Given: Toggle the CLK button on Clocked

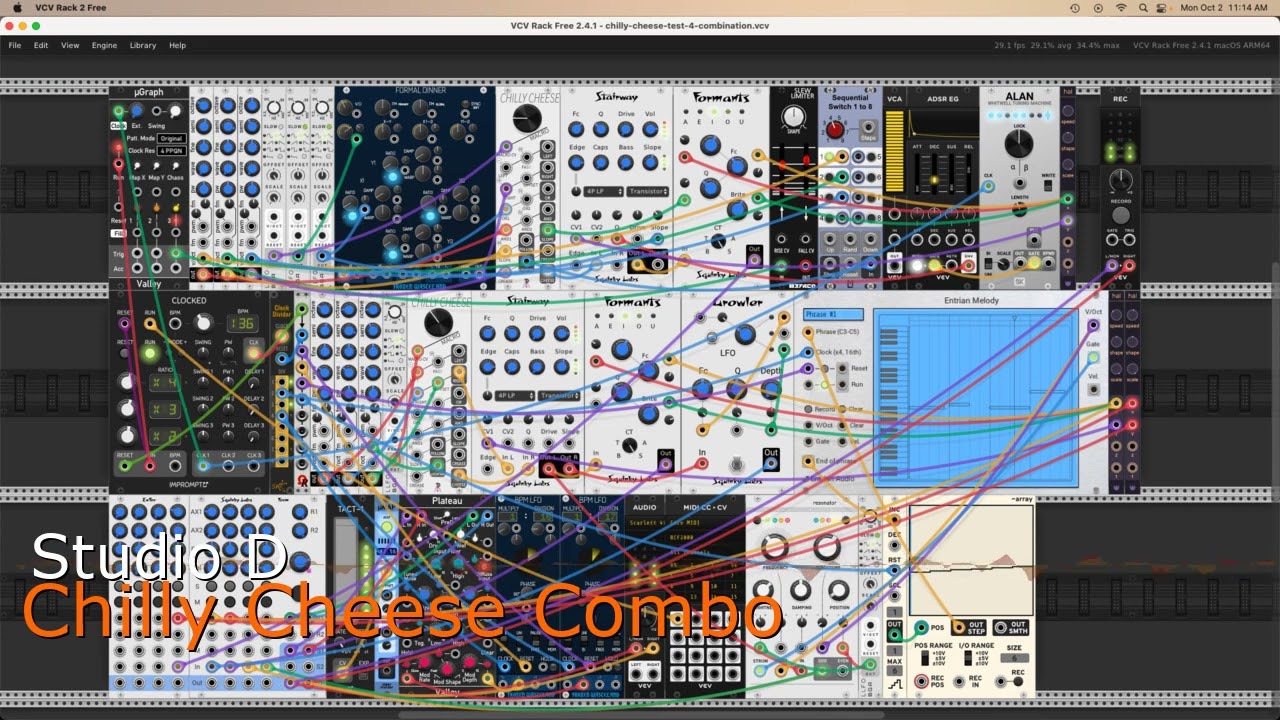Looking at the screenshot, I should point(253,353).
